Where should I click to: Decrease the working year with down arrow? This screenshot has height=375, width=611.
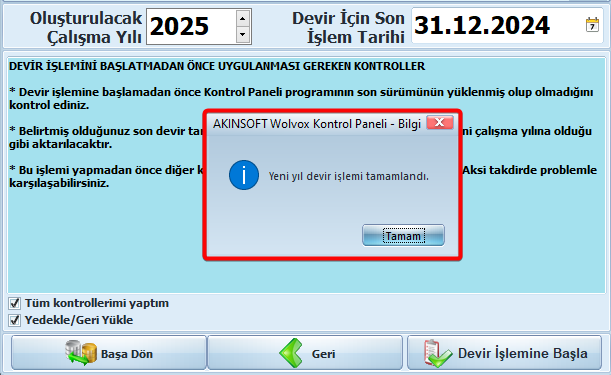243,35
